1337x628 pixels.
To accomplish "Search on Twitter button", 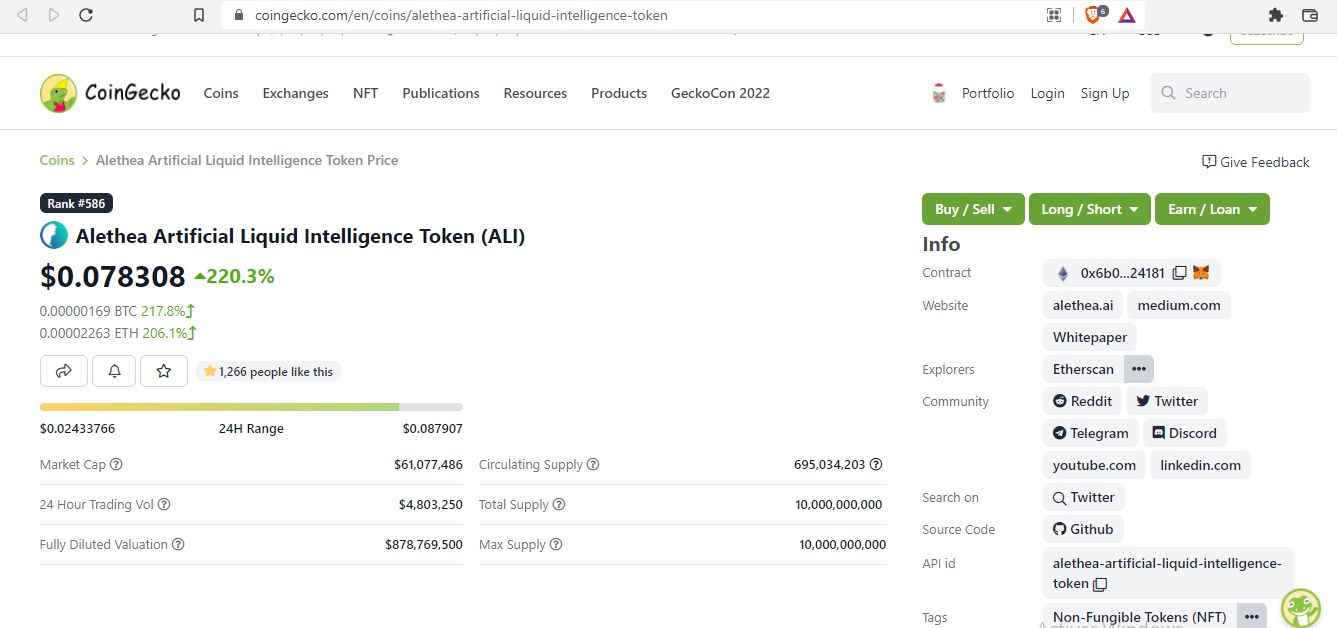I will [1083, 497].
